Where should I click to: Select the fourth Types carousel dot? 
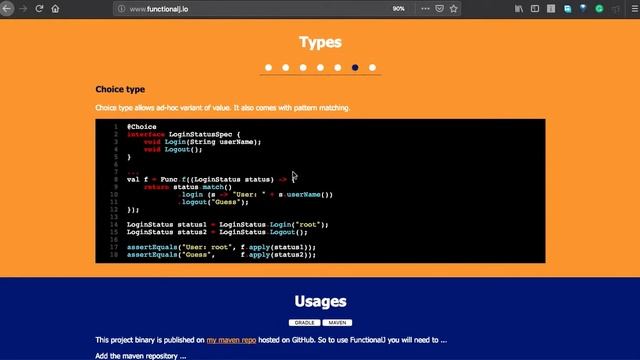click(x=320, y=67)
